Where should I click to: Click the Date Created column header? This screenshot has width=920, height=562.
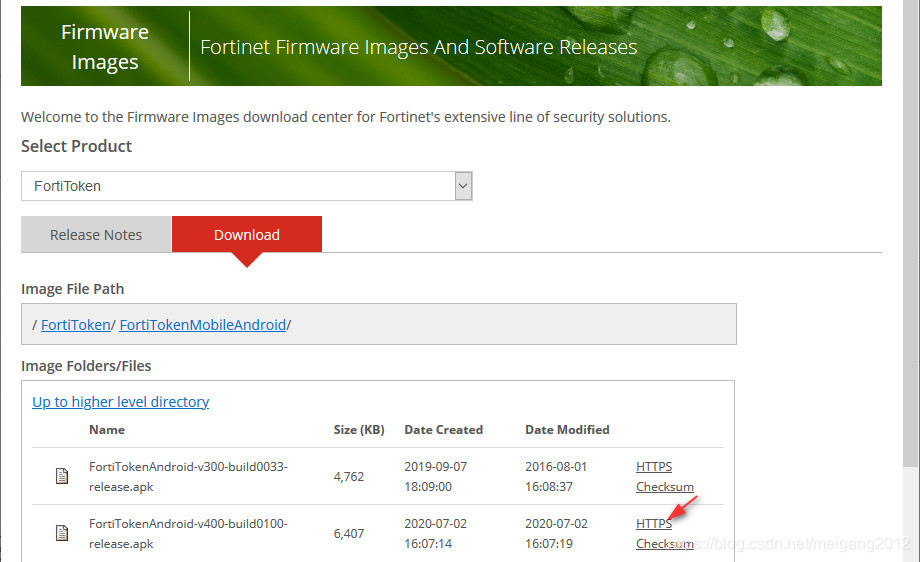click(444, 429)
